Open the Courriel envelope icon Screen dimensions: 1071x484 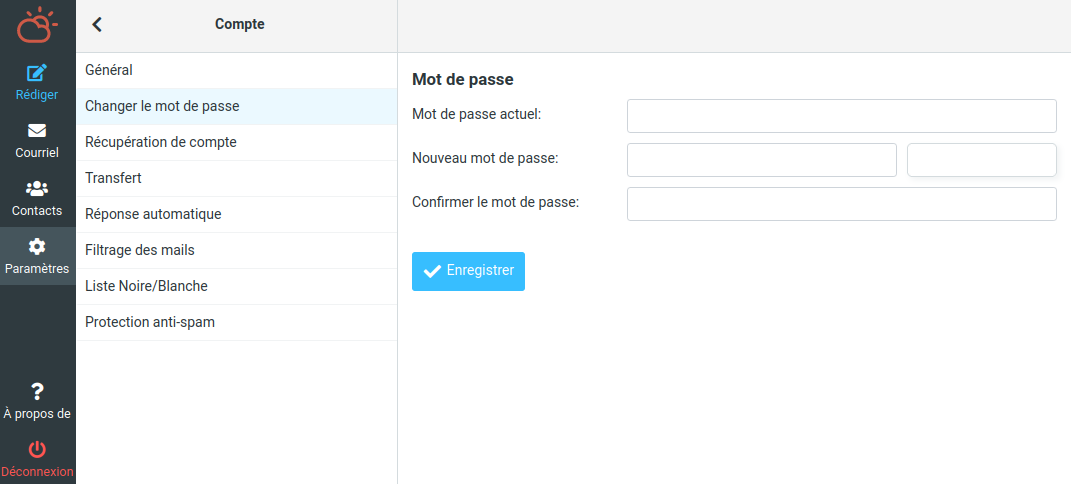37,130
